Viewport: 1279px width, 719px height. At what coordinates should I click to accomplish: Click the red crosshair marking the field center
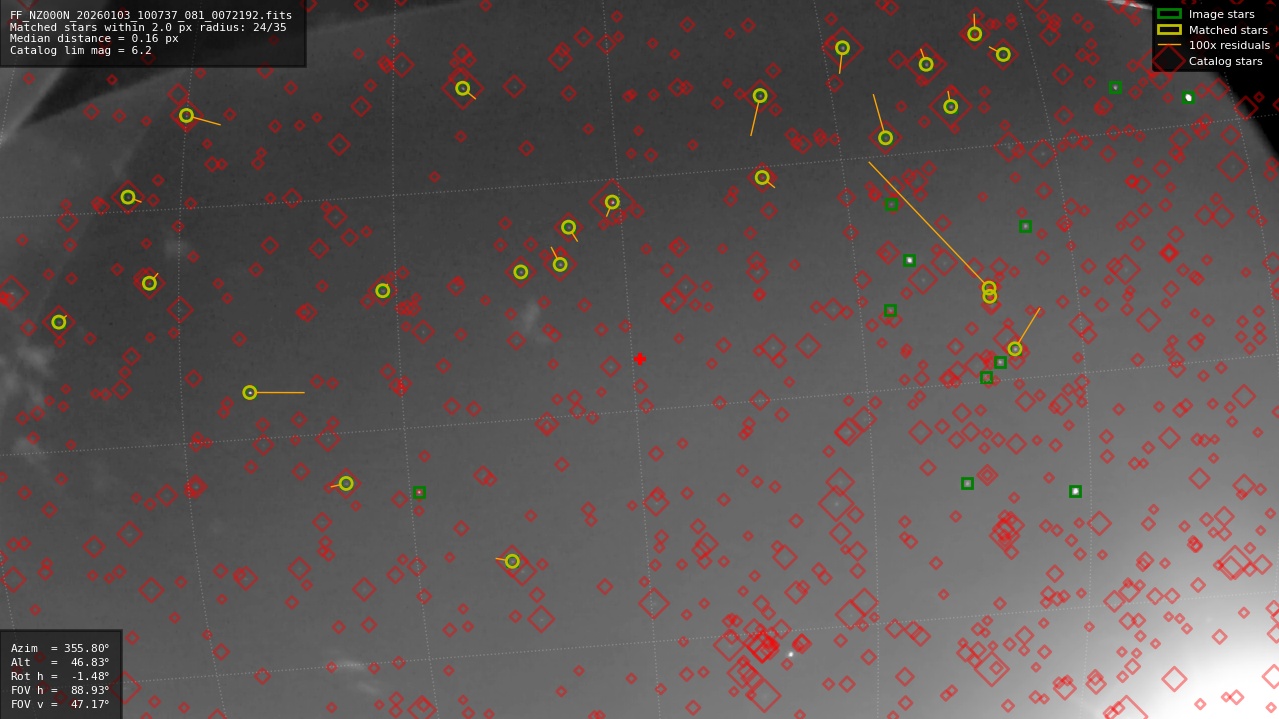click(x=639, y=357)
